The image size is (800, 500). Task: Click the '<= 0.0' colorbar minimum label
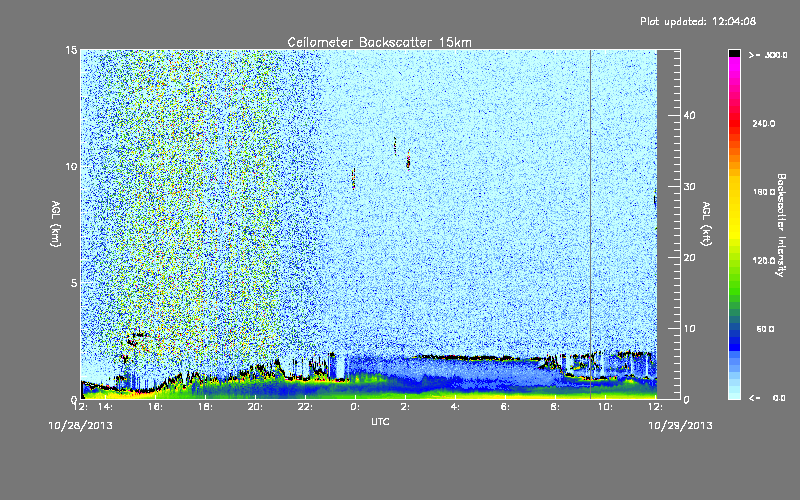[767, 398]
